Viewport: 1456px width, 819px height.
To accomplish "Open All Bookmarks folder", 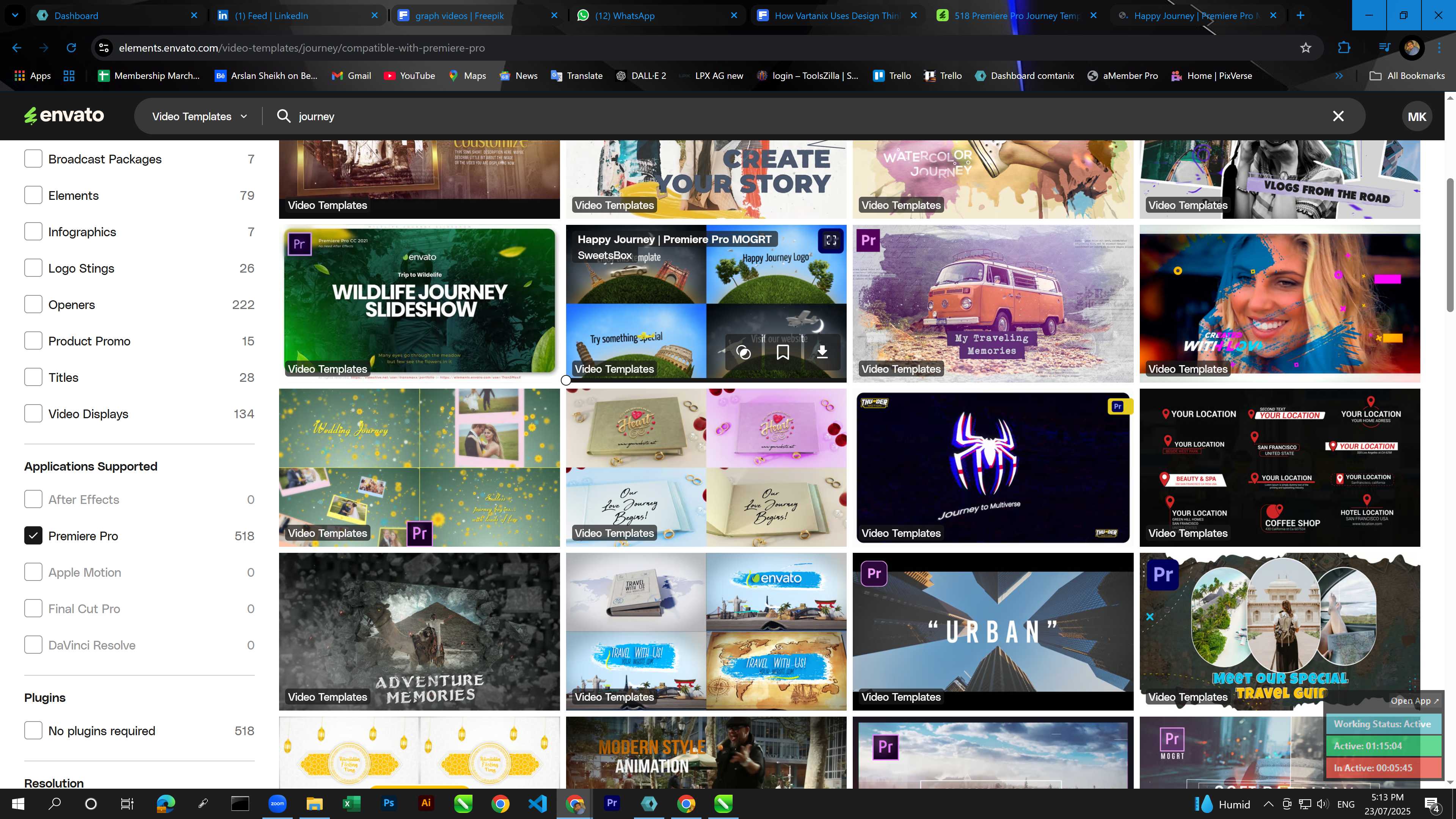I will pyautogui.click(x=1407, y=76).
